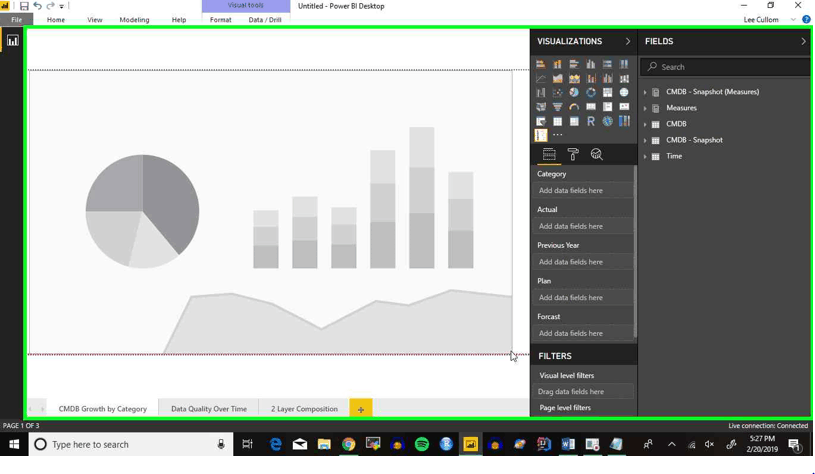815x474 pixels.
Task: Select the R script visual
Action: pyautogui.click(x=590, y=121)
